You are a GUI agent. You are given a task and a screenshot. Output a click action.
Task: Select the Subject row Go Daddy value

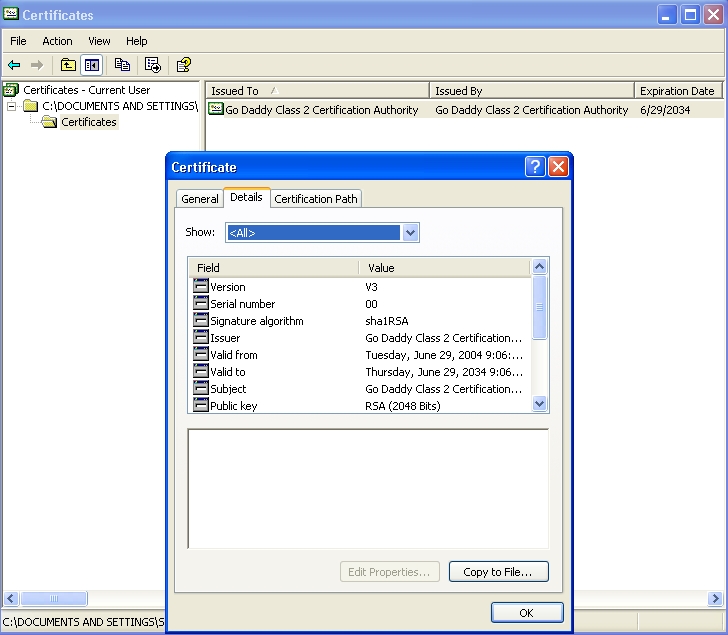tap(443, 389)
